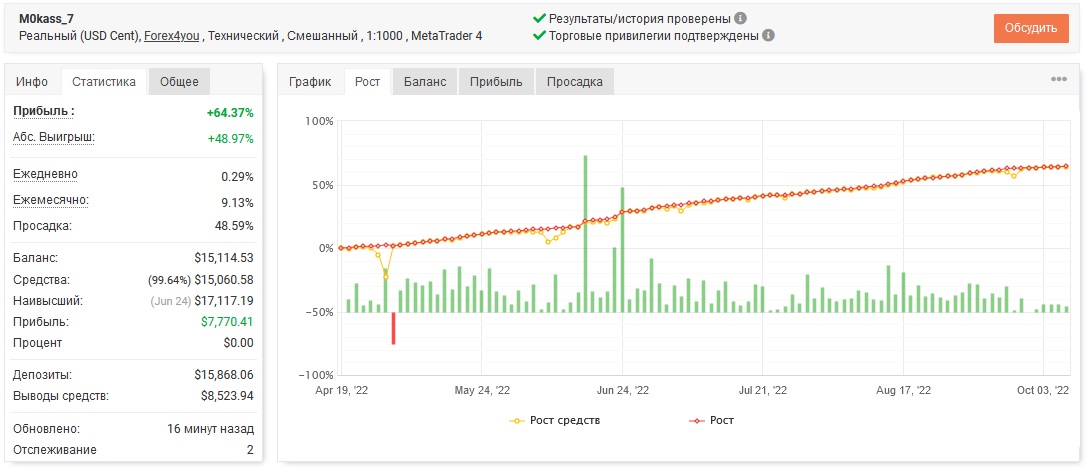Viewport: 1088px width, 468px height.
Task: Toggle Рост средств series in legend
Action: pos(555,420)
